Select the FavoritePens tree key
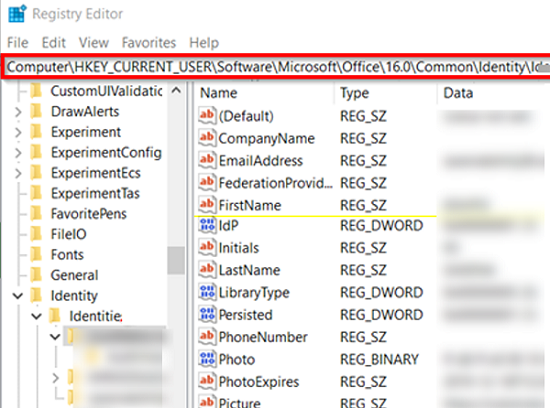Screen dimensions: 550x408 [x=88, y=214]
